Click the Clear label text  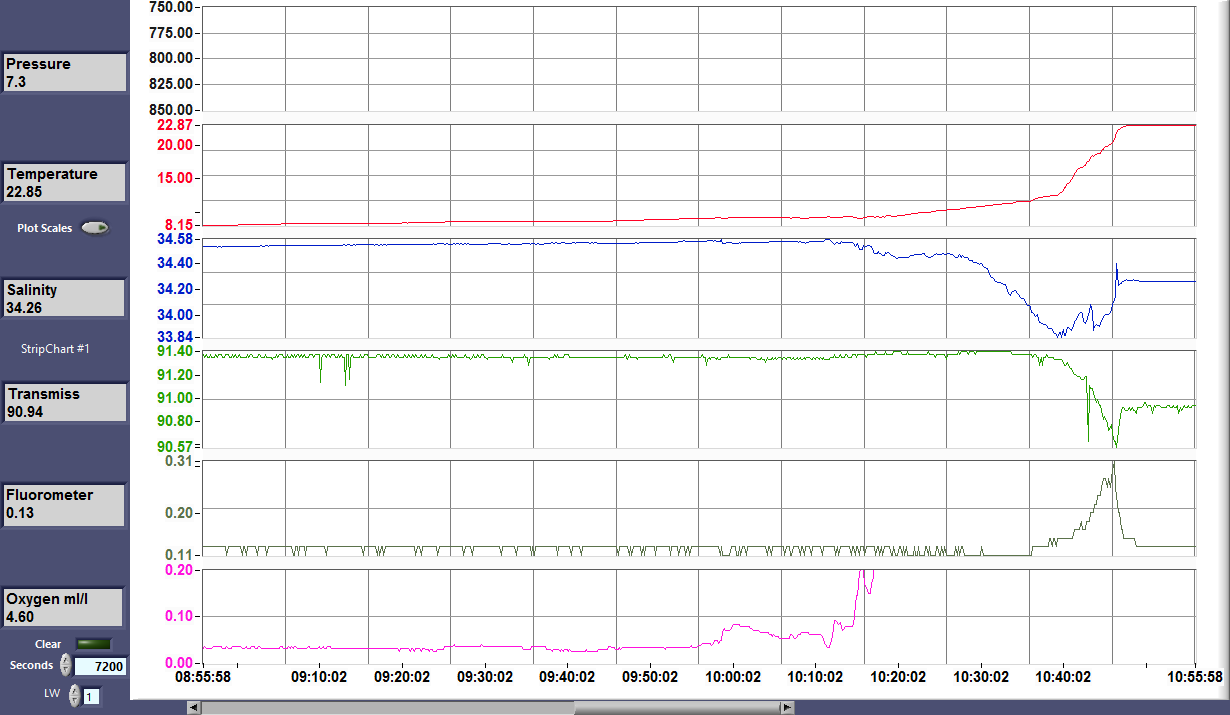[x=48, y=644]
